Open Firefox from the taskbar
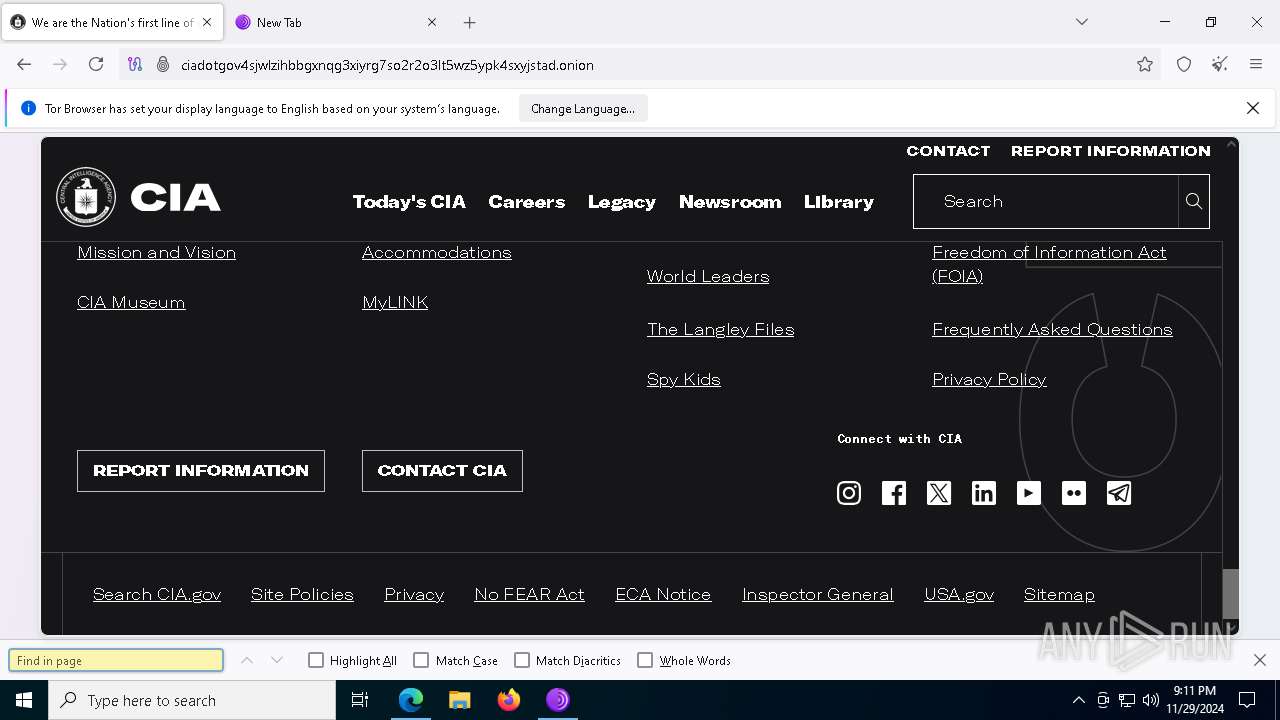 point(509,700)
